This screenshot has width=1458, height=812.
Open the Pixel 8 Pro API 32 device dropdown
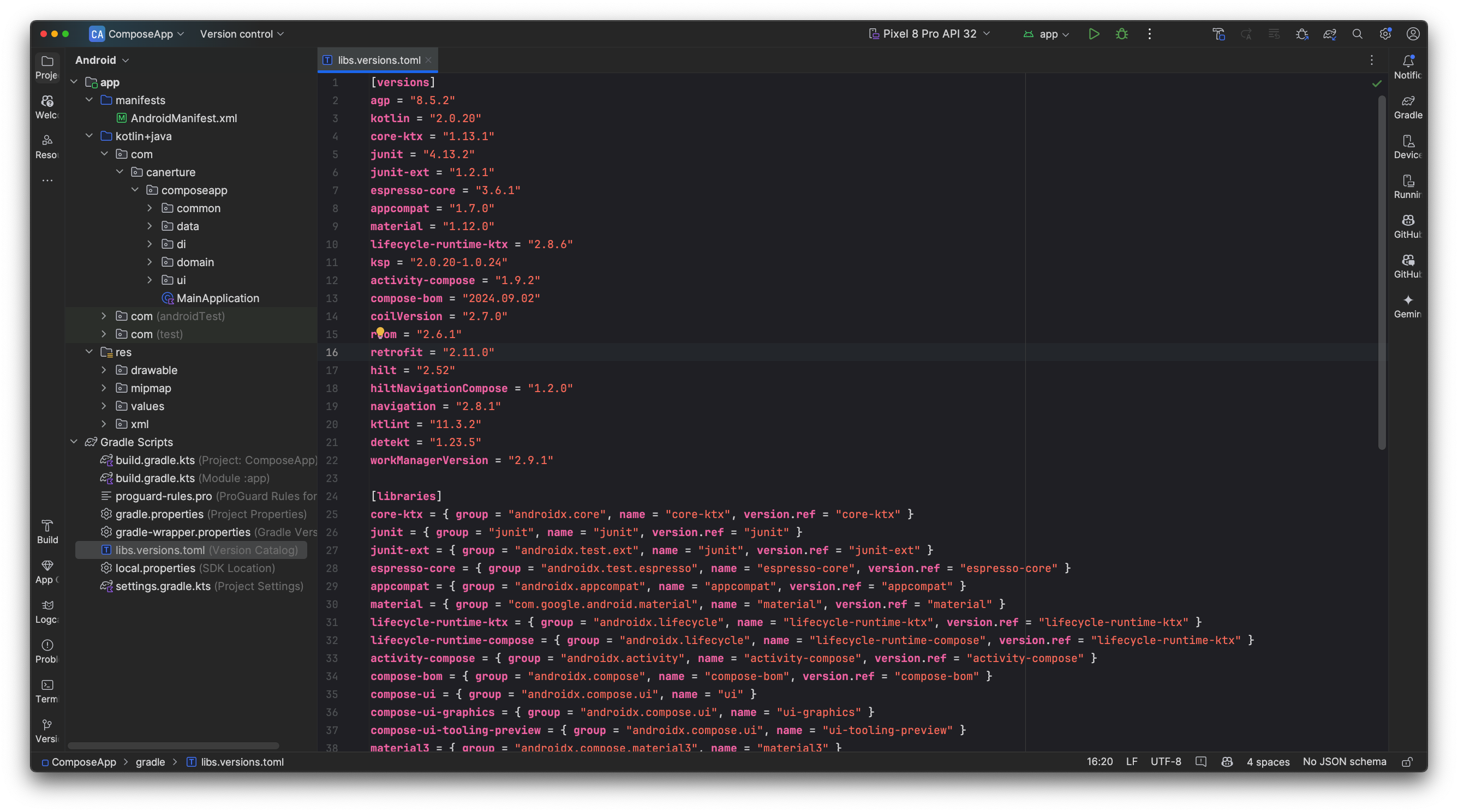click(x=929, y=34)
